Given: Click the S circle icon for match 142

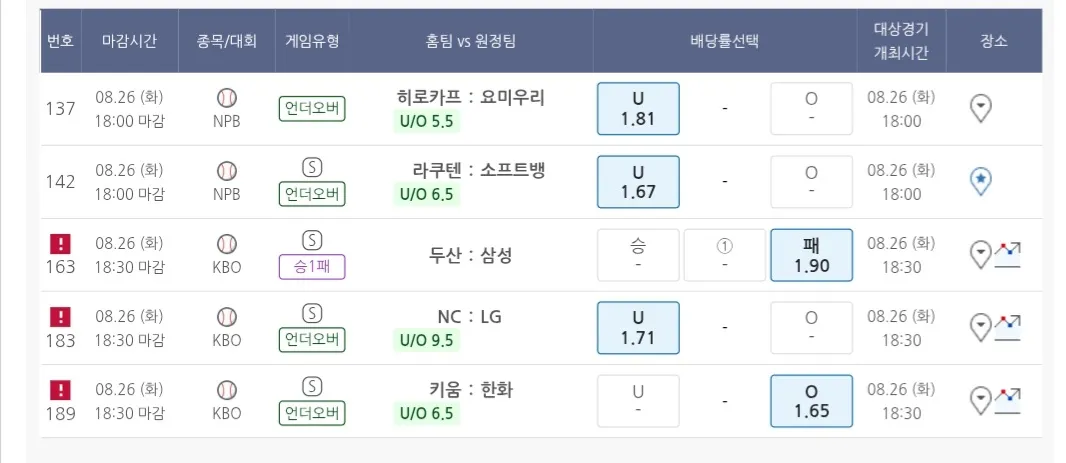Looking at the screenshot, I should coord(312,167).
